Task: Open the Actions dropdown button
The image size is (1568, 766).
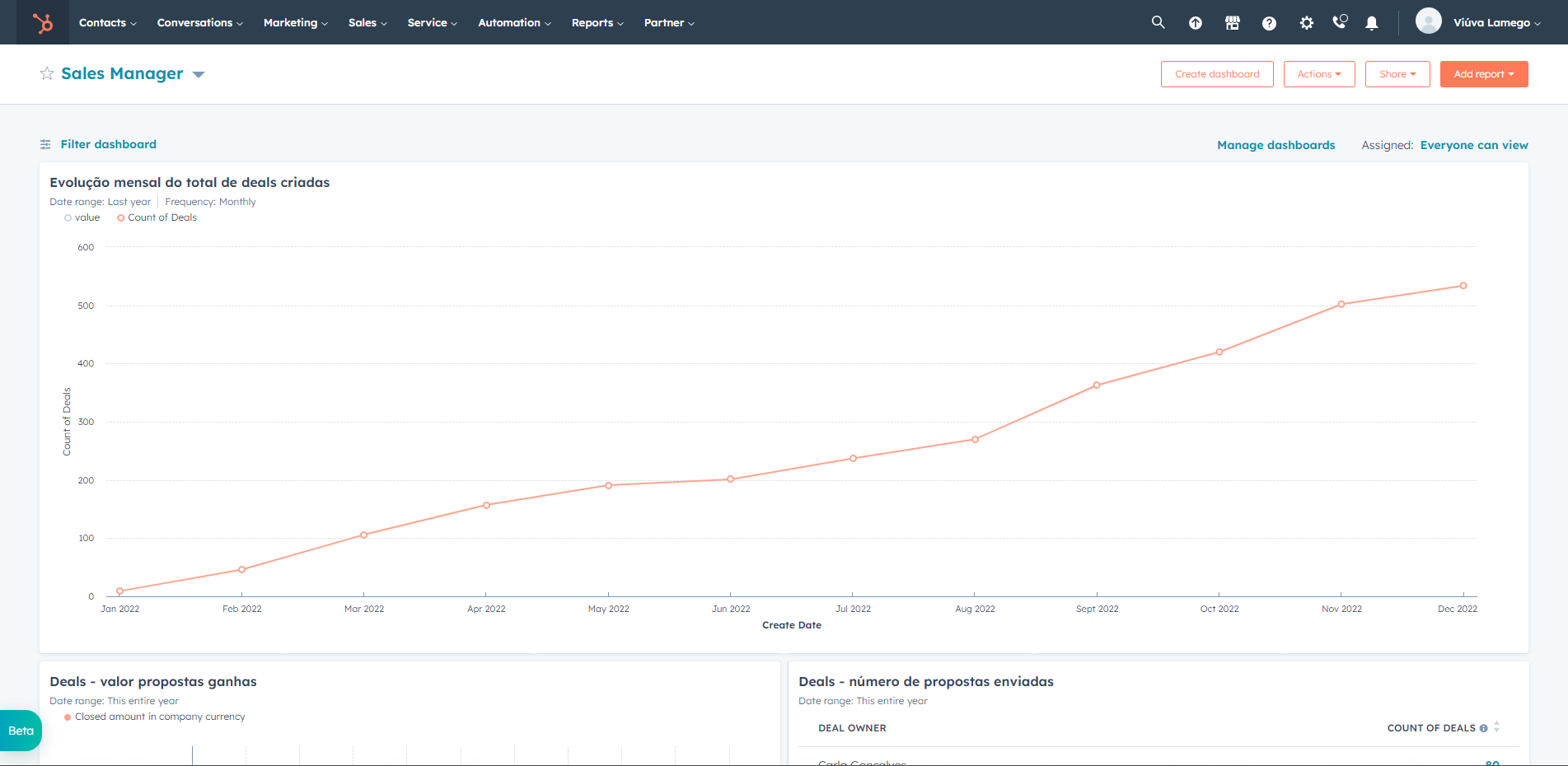Action: click(1319, 74)
